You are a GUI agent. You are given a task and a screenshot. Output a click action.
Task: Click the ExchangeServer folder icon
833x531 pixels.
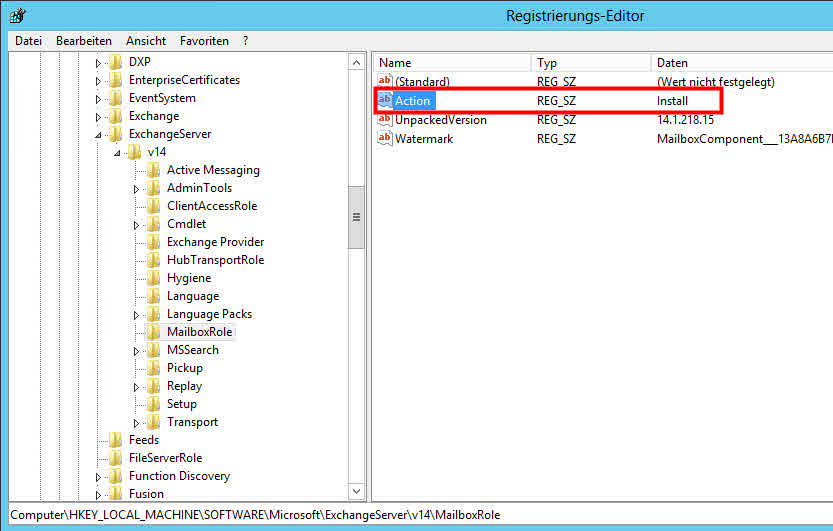pos(115,134)
